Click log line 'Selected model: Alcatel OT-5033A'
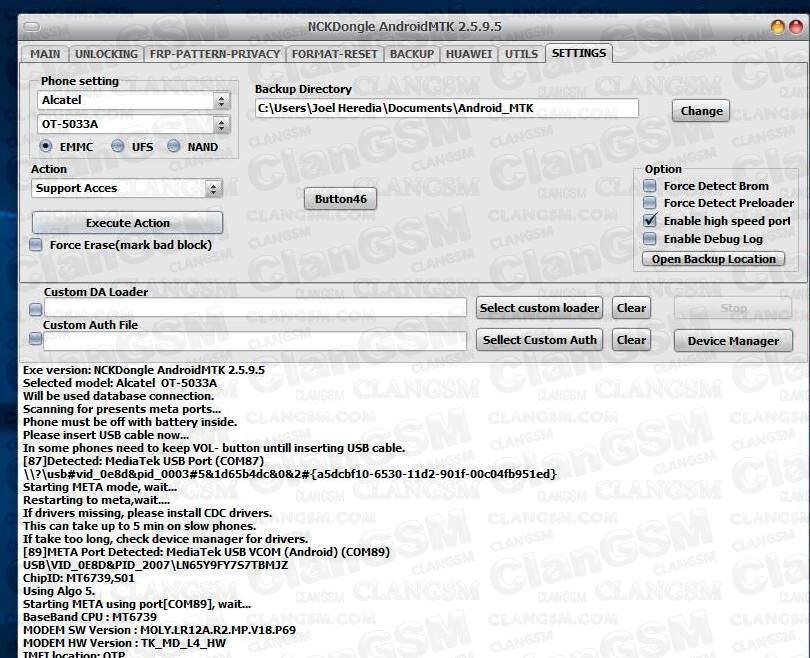Viewport: 810px width, 658px height. click(x=120, y=383)
